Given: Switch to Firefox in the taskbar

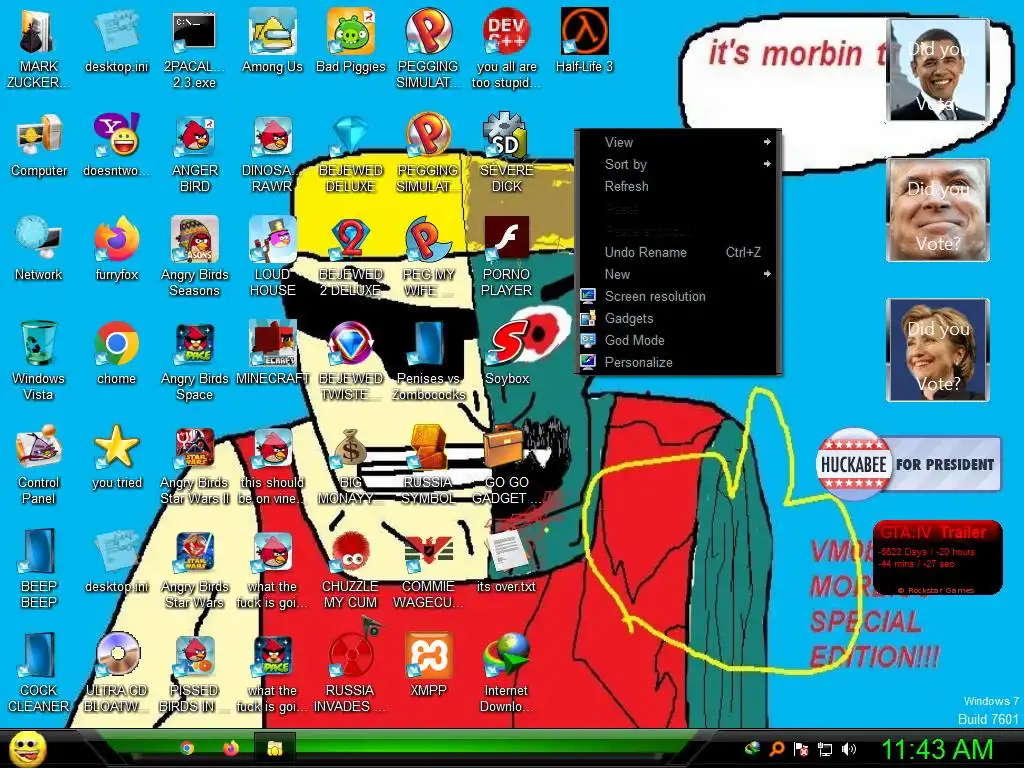Looking at the screenshot, I should click(231, 748).
